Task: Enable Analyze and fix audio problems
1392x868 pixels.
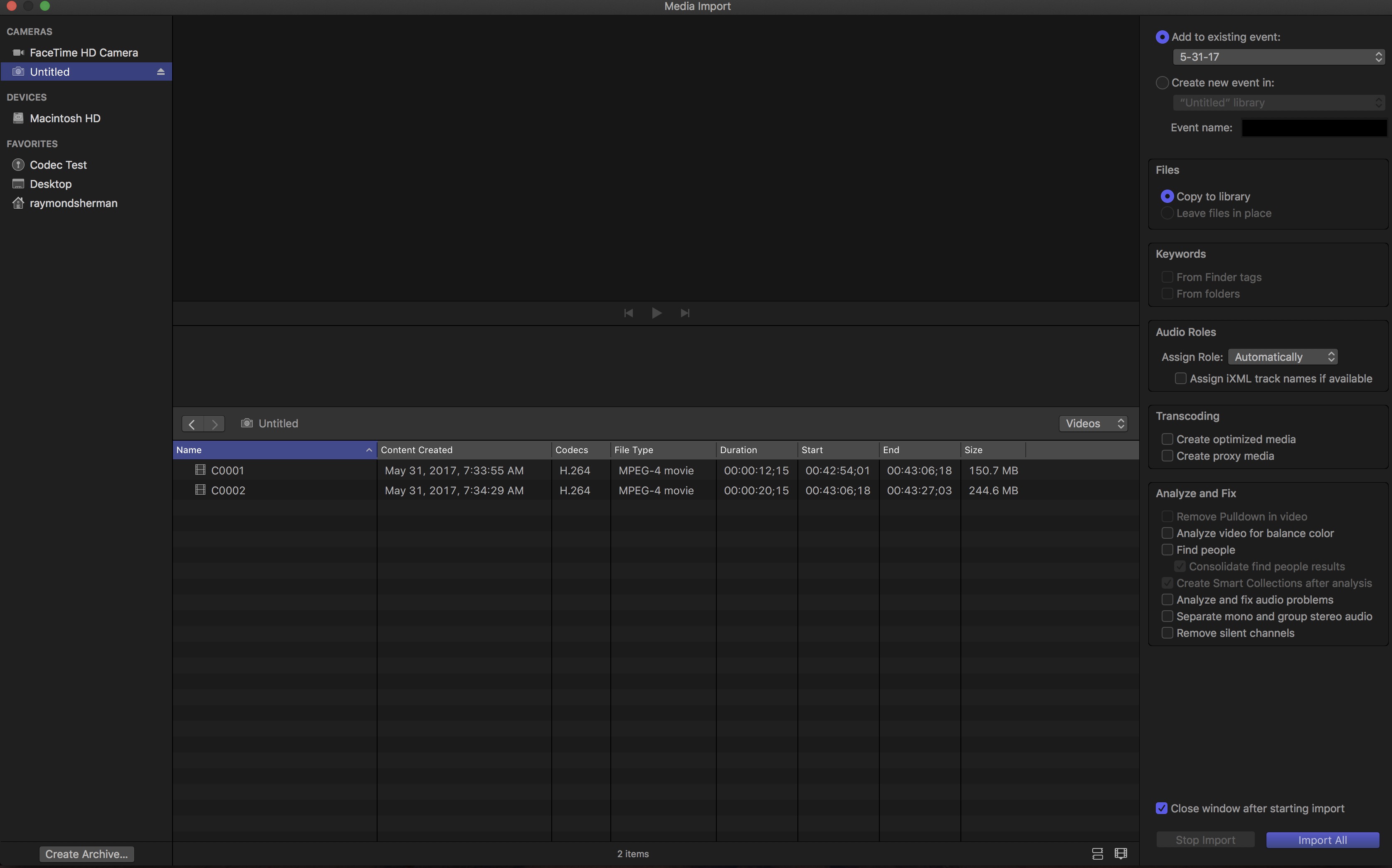Action: [x=1167, y=600]
